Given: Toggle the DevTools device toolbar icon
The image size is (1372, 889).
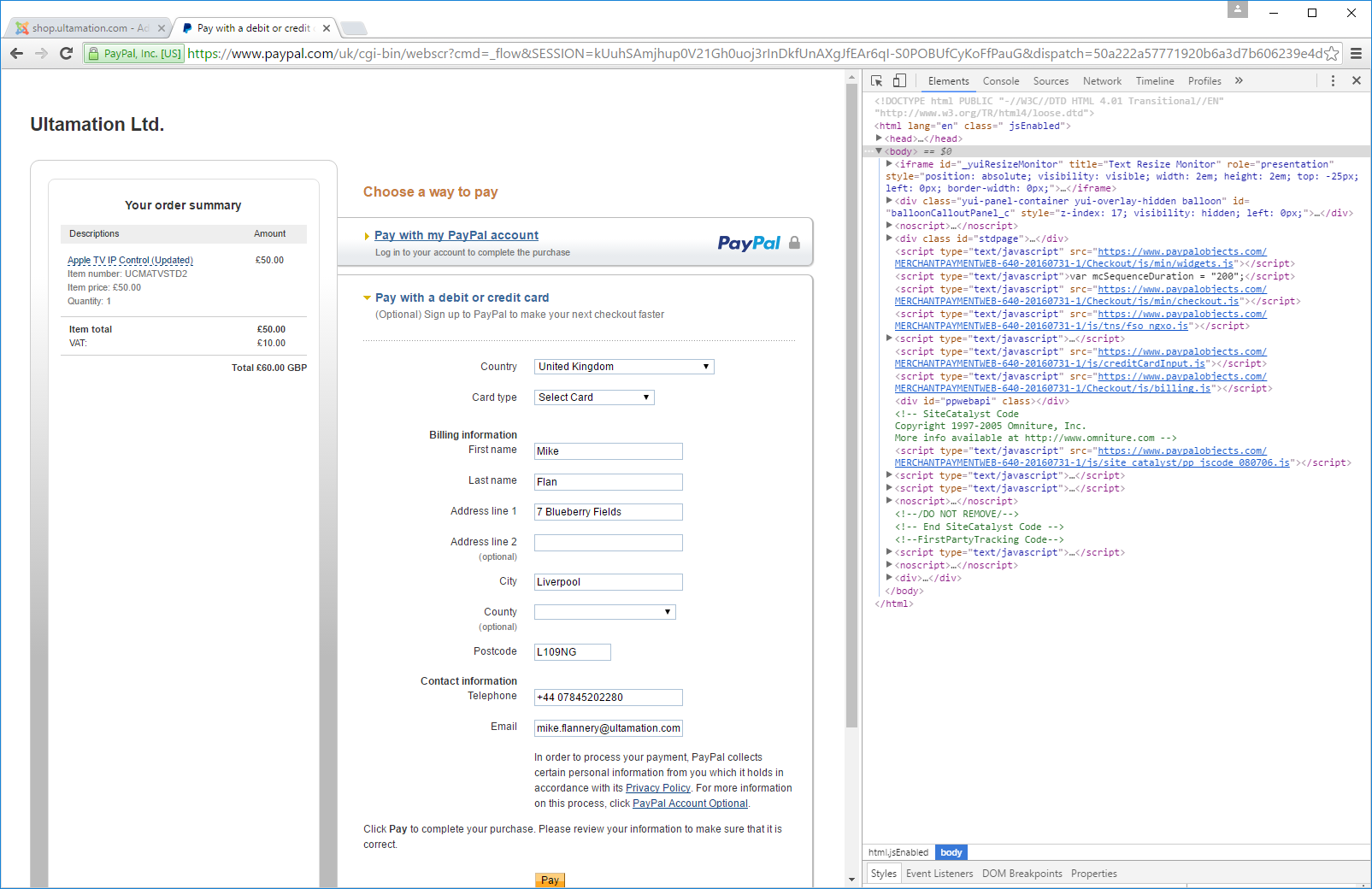Looking at the screenshot, I should click(x=899, y=80).
